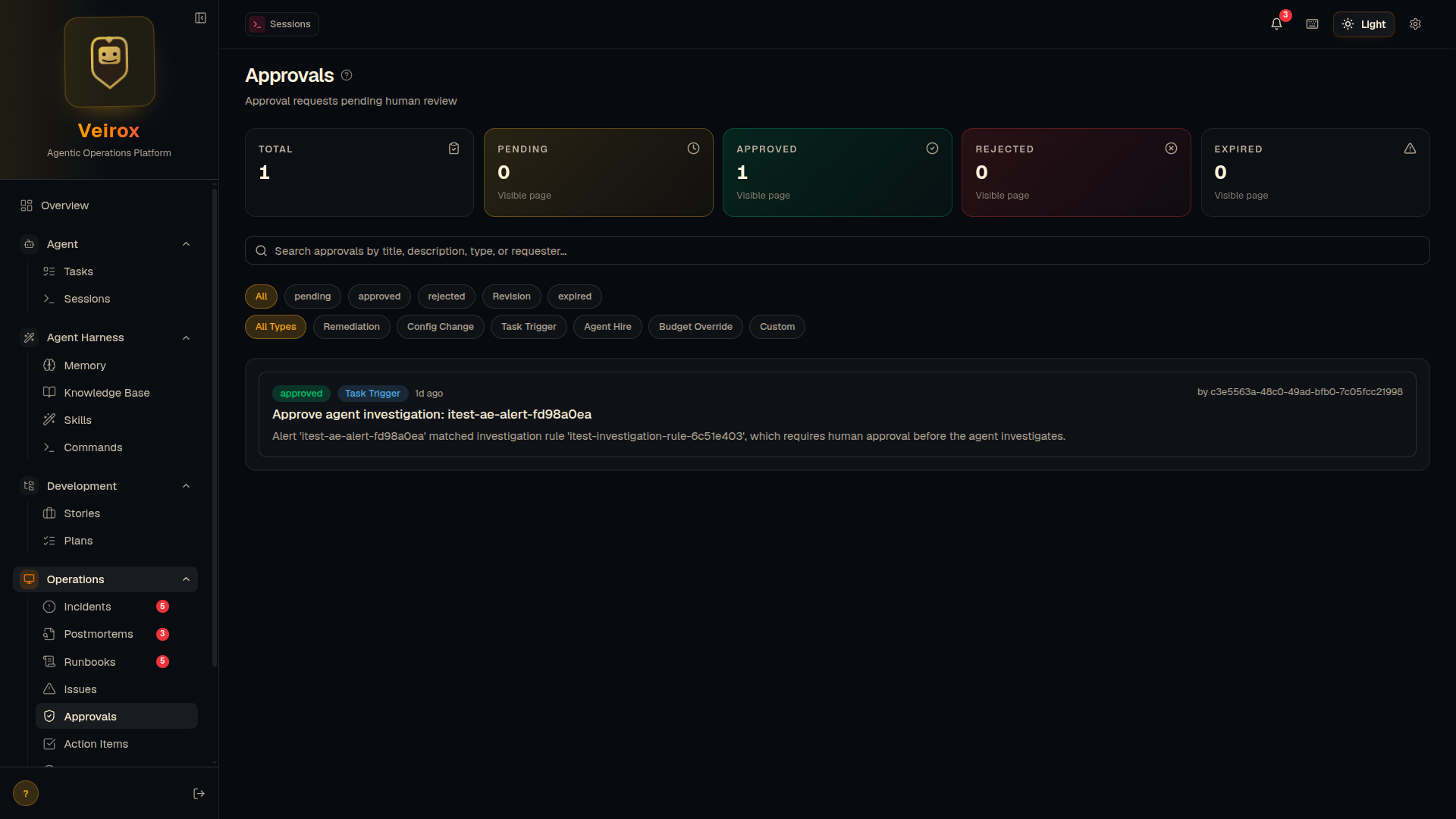Screen dimensions: 1456x819
Task: Click the warning icon on Expired card
Action: (x=1410, y=149)
